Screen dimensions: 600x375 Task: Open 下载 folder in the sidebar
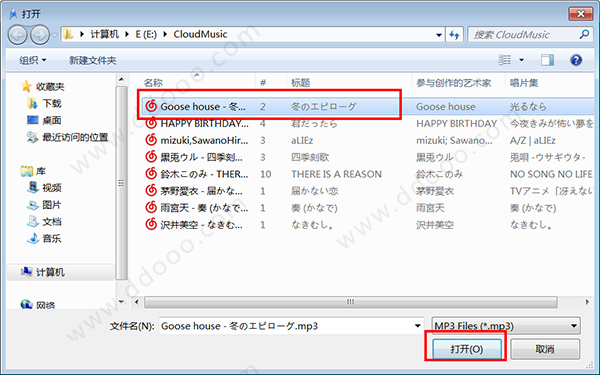[x=52, y=103]
